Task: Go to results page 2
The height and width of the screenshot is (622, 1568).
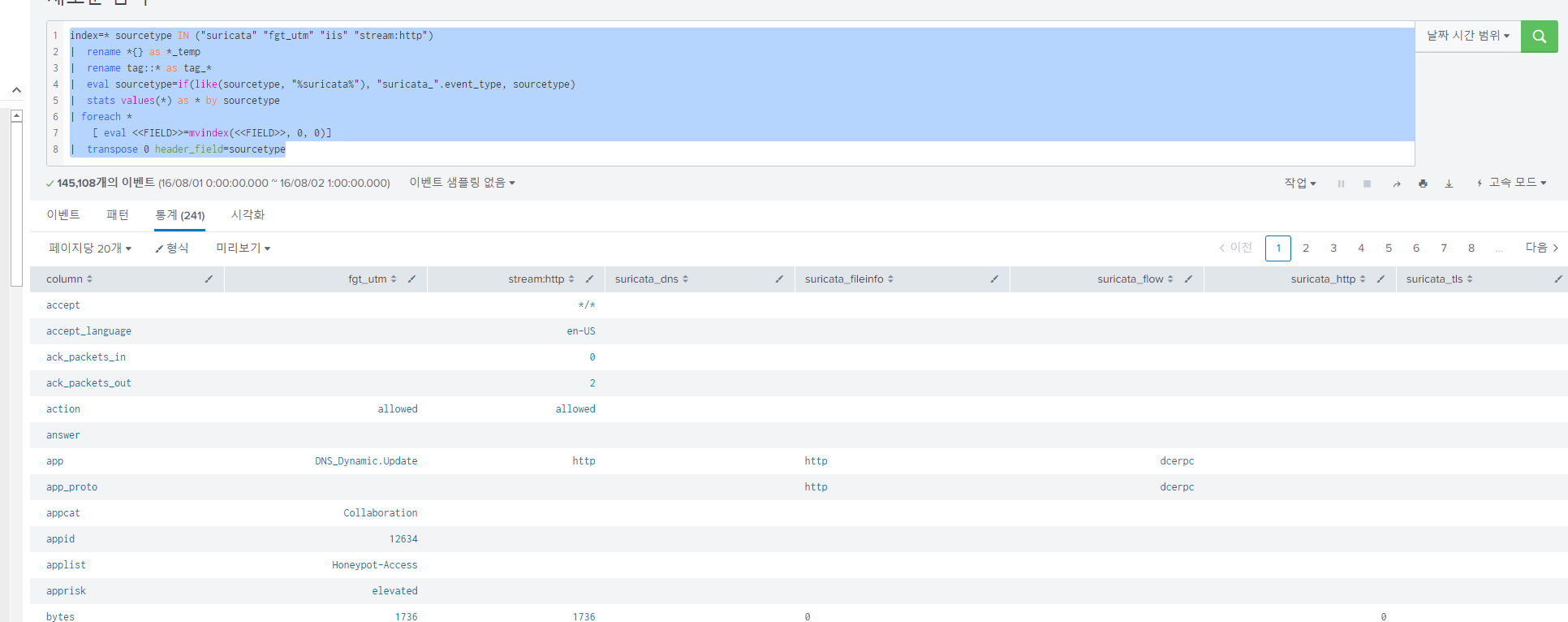Action: point(1306,248)
